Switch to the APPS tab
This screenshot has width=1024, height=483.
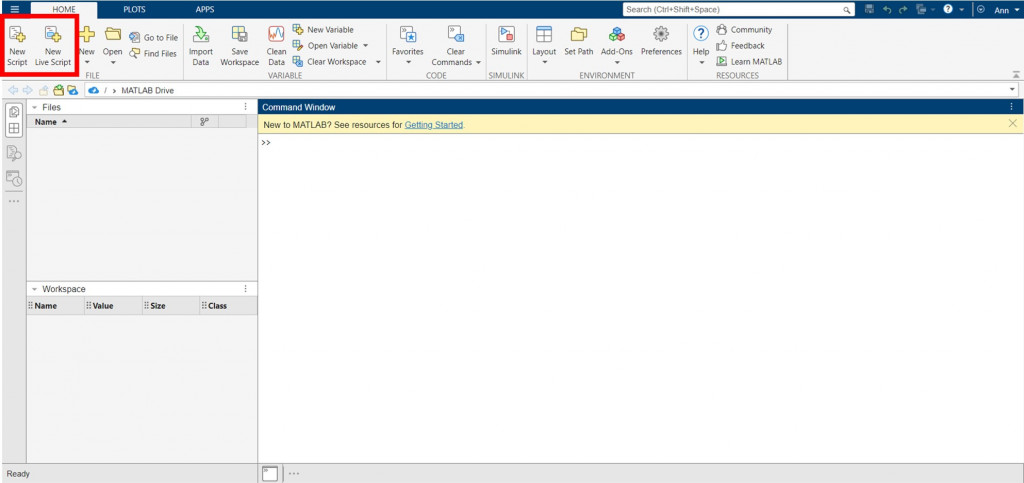205,10
